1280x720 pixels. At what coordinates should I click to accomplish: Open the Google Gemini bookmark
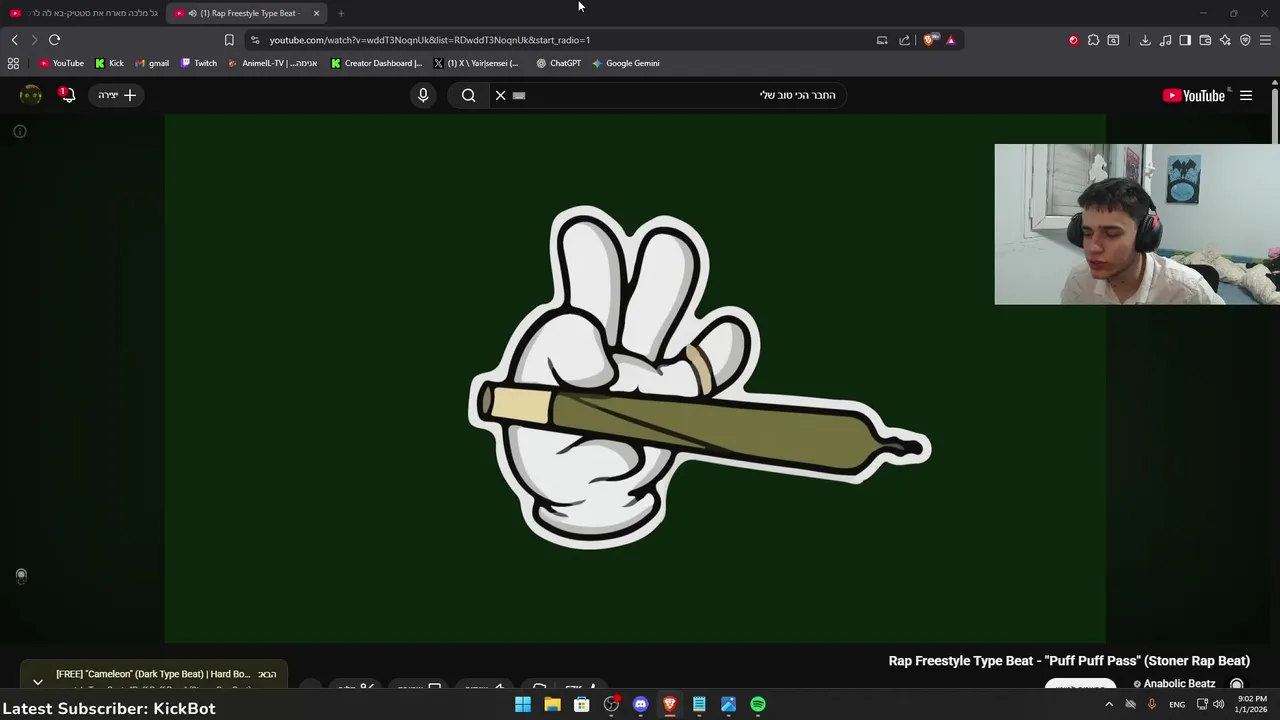pyautogui.click(x=625, y=63)
